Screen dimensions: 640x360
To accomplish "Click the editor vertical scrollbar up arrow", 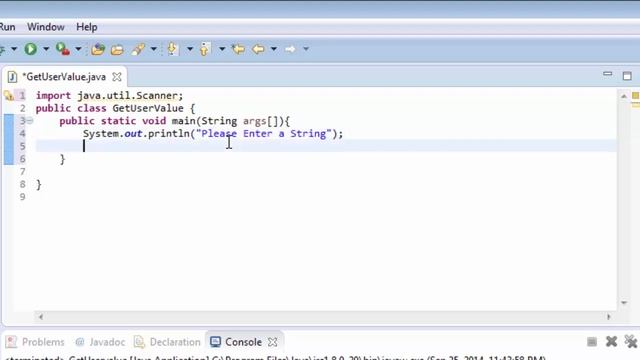I will tap(624, 96).
